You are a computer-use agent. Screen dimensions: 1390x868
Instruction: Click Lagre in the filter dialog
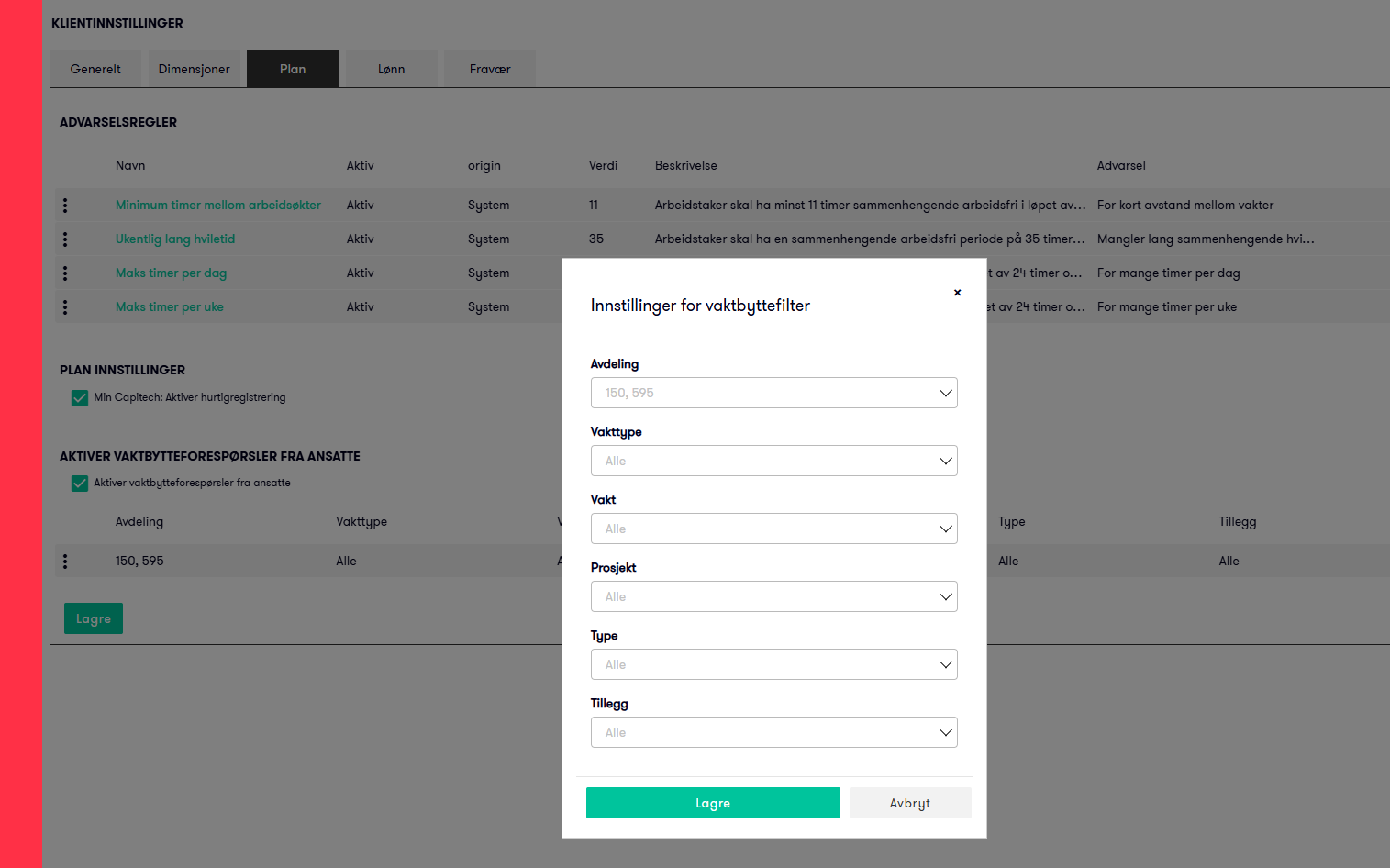[x=713, y=803]
